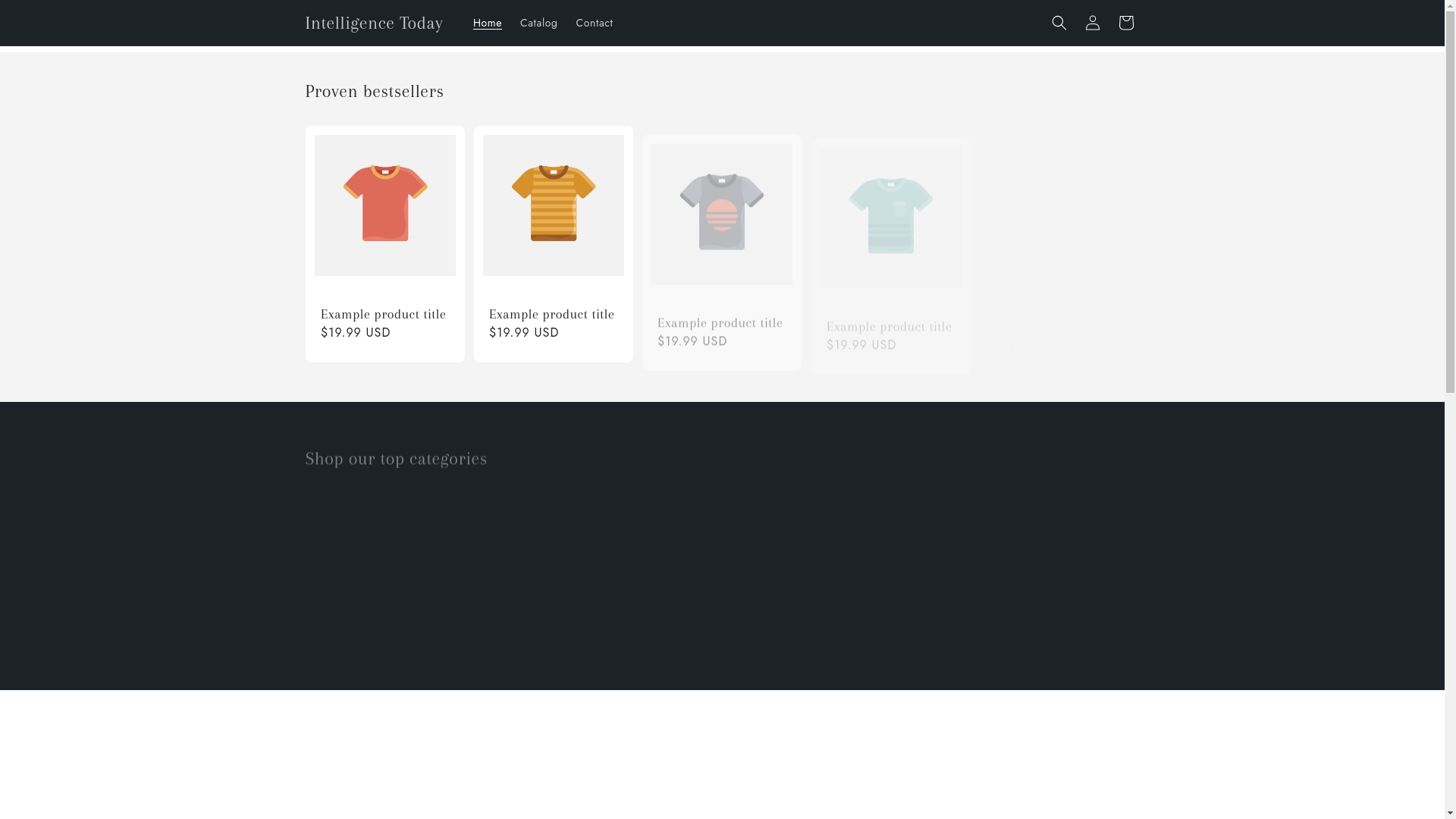Click the Shop our top categories heading
The width and height of the screenshot is (1456, 819).
coord(396,458)
